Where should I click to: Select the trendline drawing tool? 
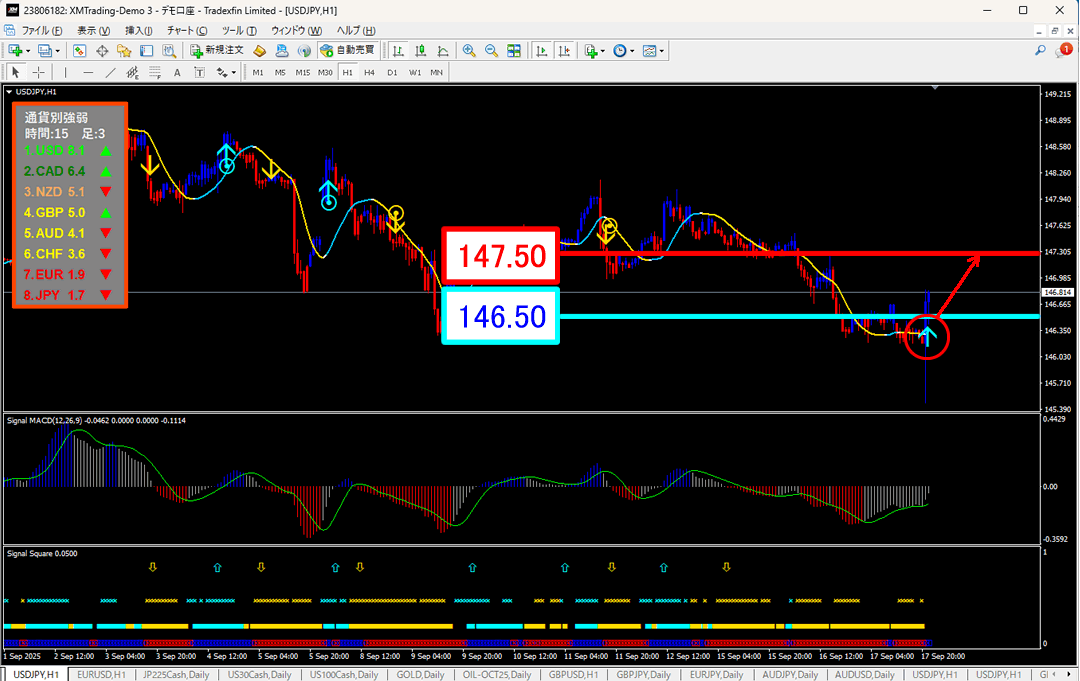[x=110, y=72]
